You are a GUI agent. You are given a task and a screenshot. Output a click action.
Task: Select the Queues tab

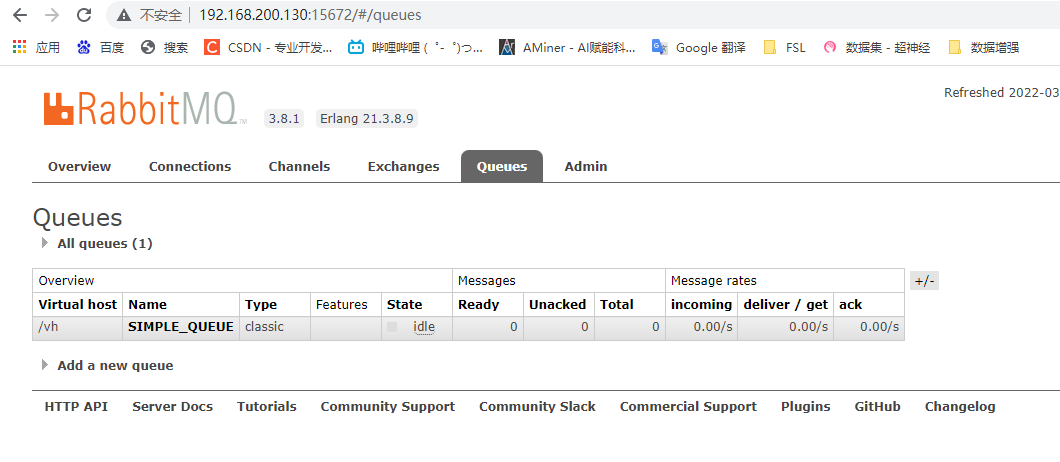coord(502,166)
